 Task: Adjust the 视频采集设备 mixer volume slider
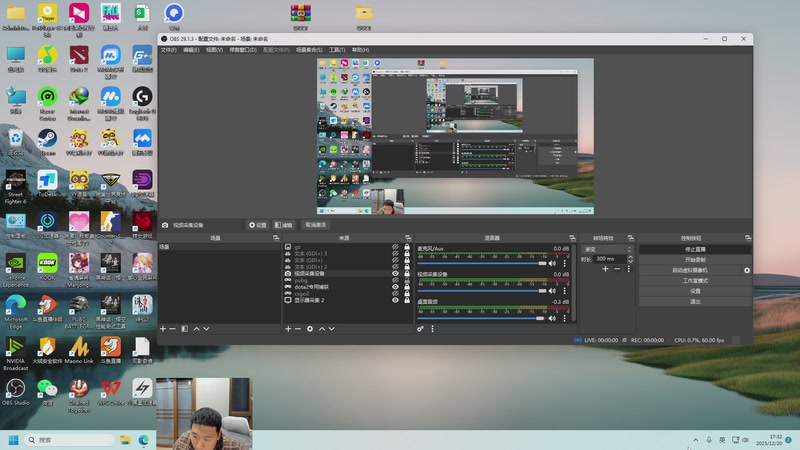pos(482,291)
